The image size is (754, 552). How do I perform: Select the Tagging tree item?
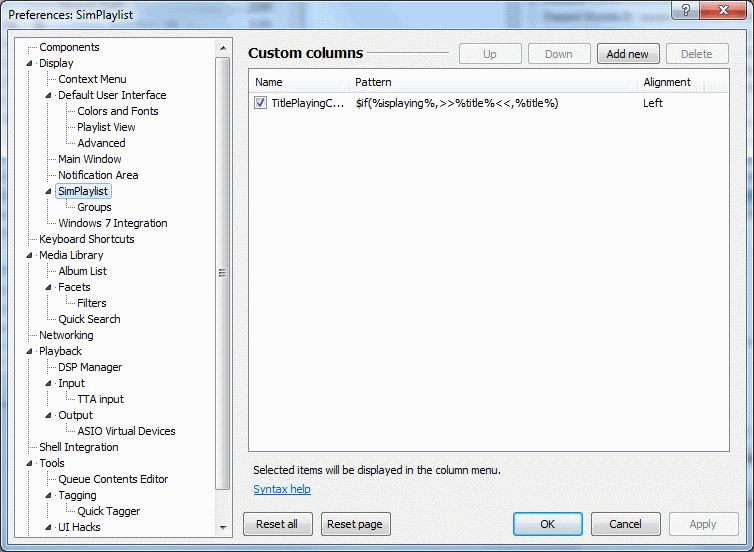(x=77, y=495)
